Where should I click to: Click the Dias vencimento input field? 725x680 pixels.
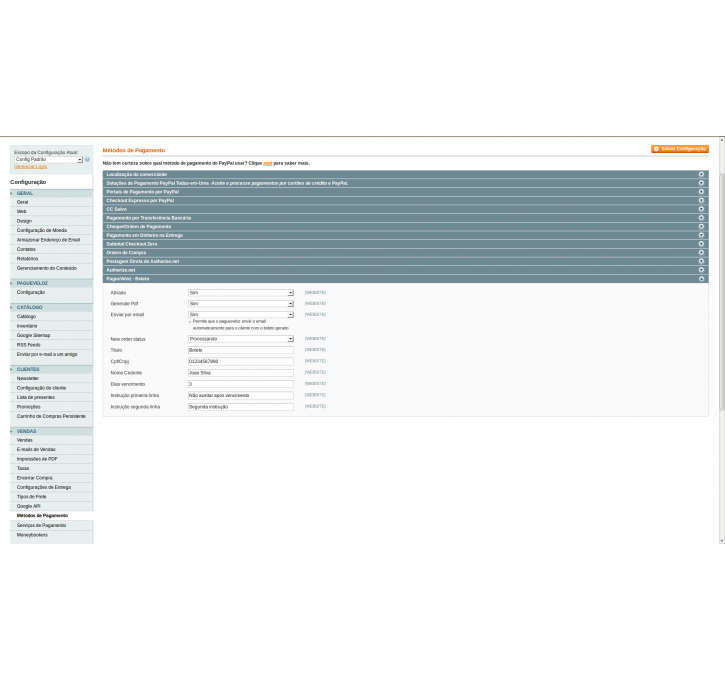(240, 384)
